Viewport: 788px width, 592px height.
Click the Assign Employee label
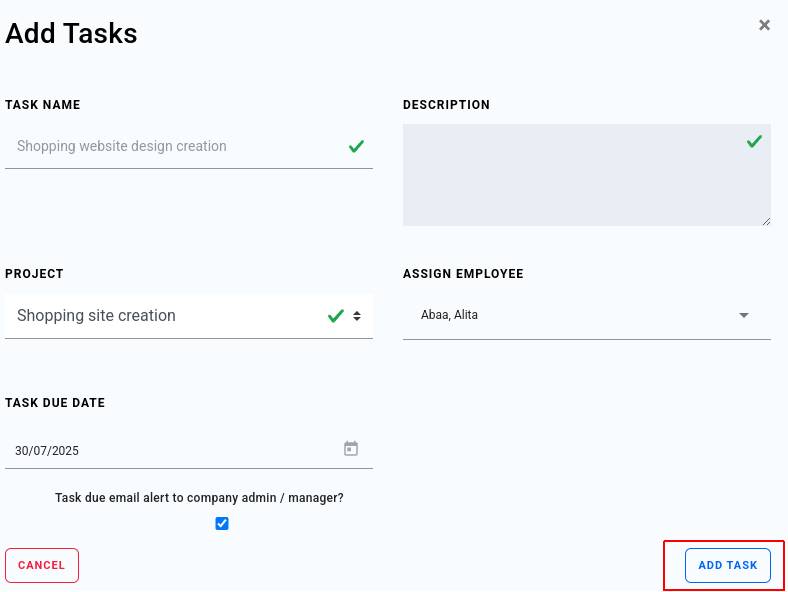coord(463,274)
